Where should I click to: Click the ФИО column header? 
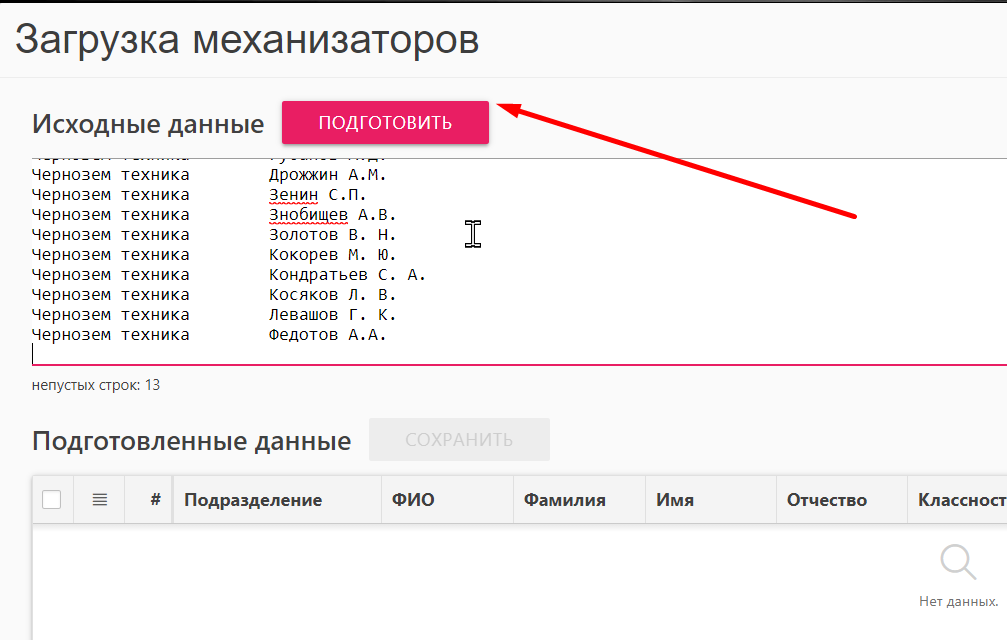point(408,500)
